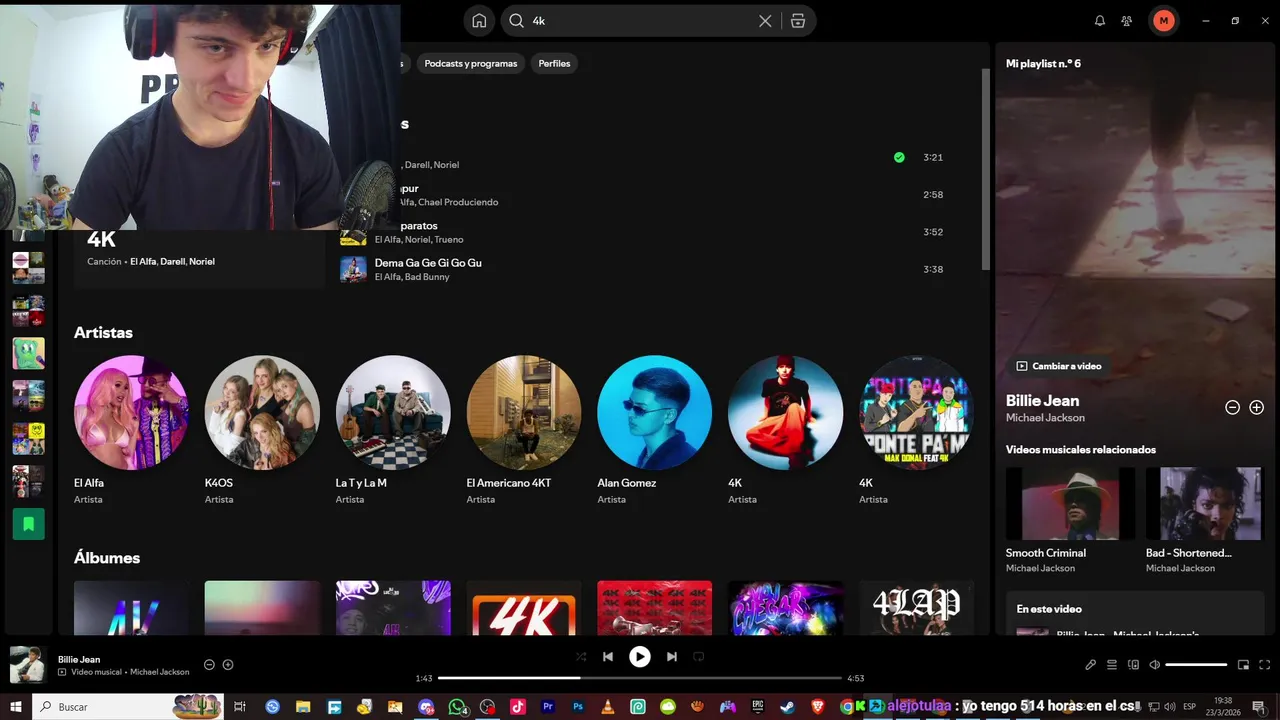The image size is (1280, 720).
Task: Open WhatsApp from the taskbar
Action: click(458, 707)
